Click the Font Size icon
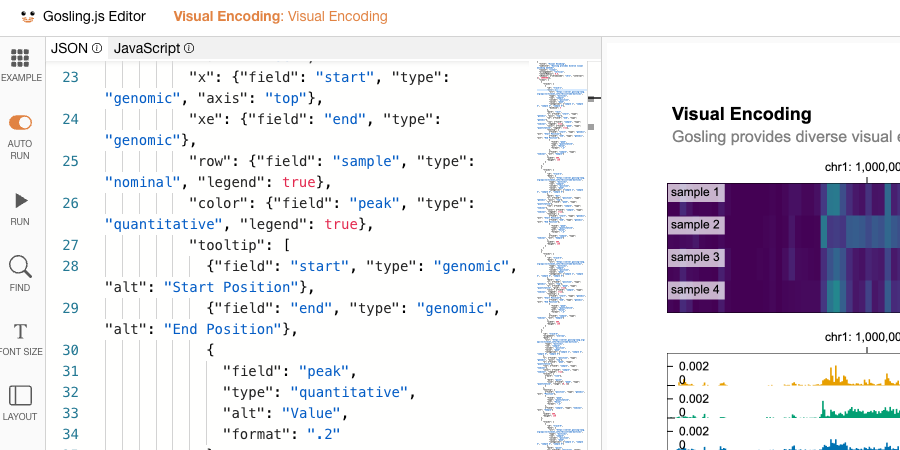This screenshot has width=900, height=450. 20,332
